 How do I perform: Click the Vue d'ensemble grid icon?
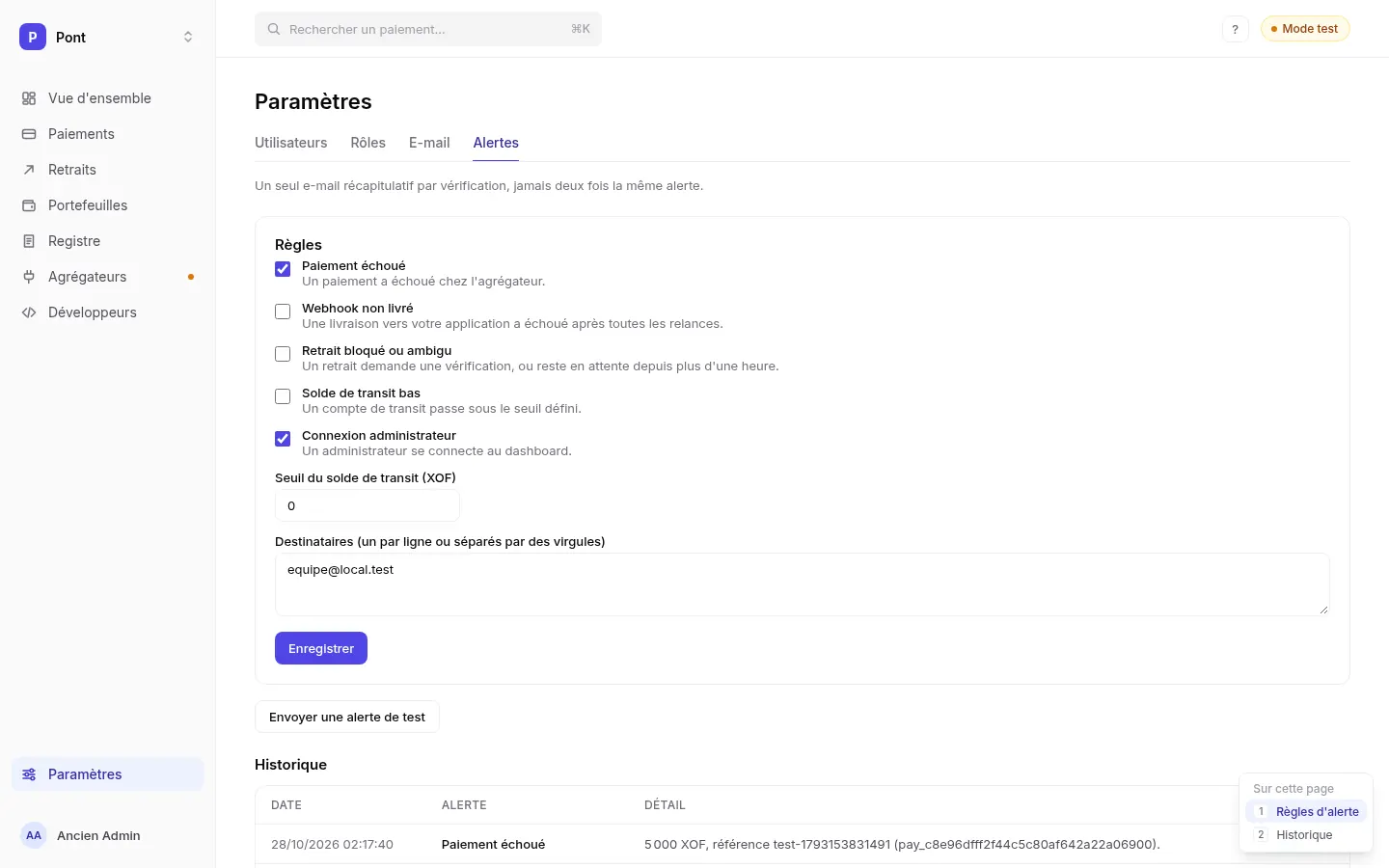pos(29,98)
